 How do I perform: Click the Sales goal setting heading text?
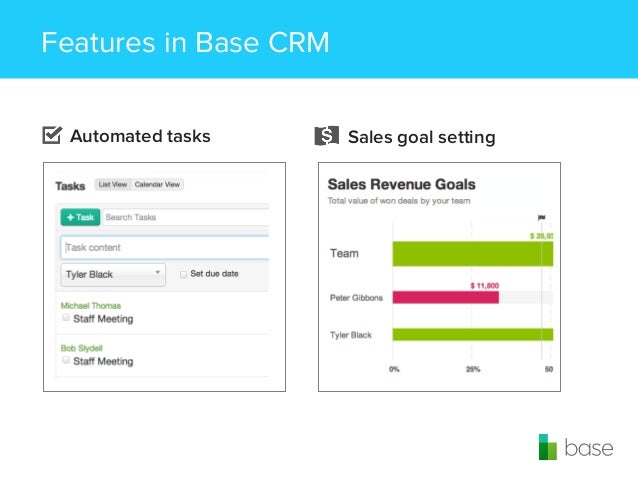coord(422,137)
